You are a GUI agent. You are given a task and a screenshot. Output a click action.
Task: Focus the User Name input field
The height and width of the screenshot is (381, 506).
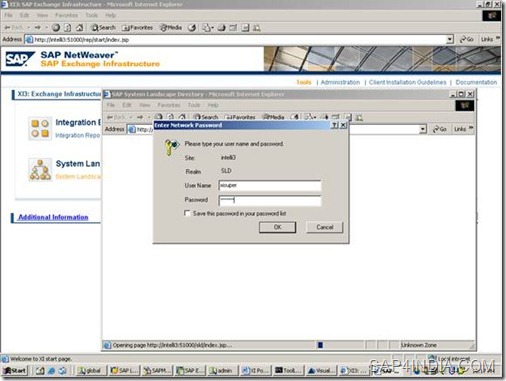click(x=270, y=185)
